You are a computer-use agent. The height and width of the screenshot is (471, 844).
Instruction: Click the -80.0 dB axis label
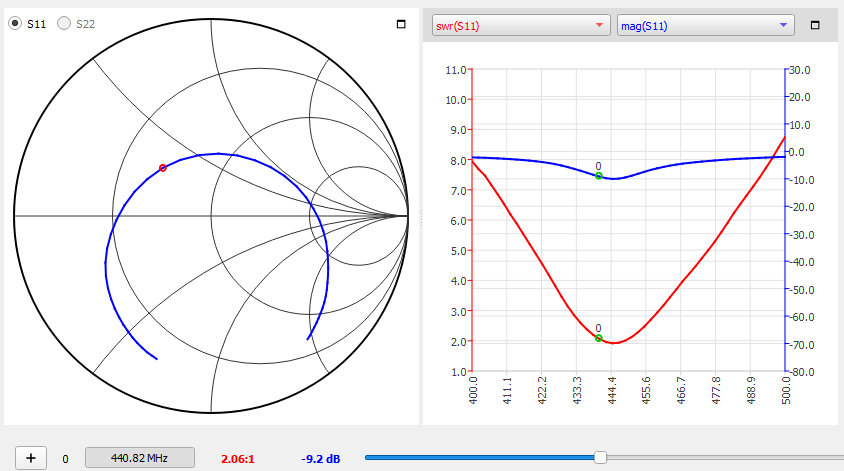[801, 372]
